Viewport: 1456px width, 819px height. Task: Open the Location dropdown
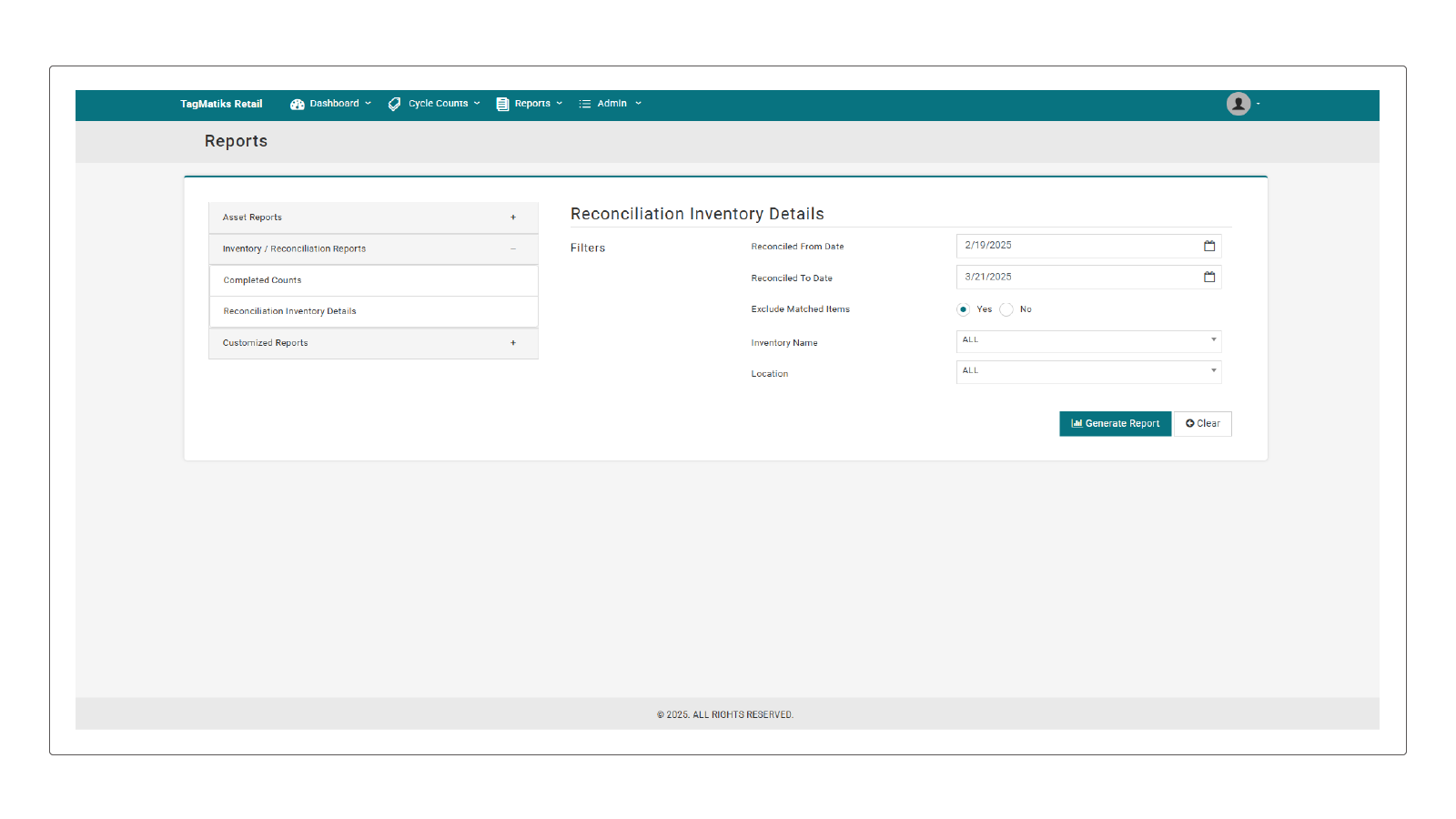click(1088, 372)
